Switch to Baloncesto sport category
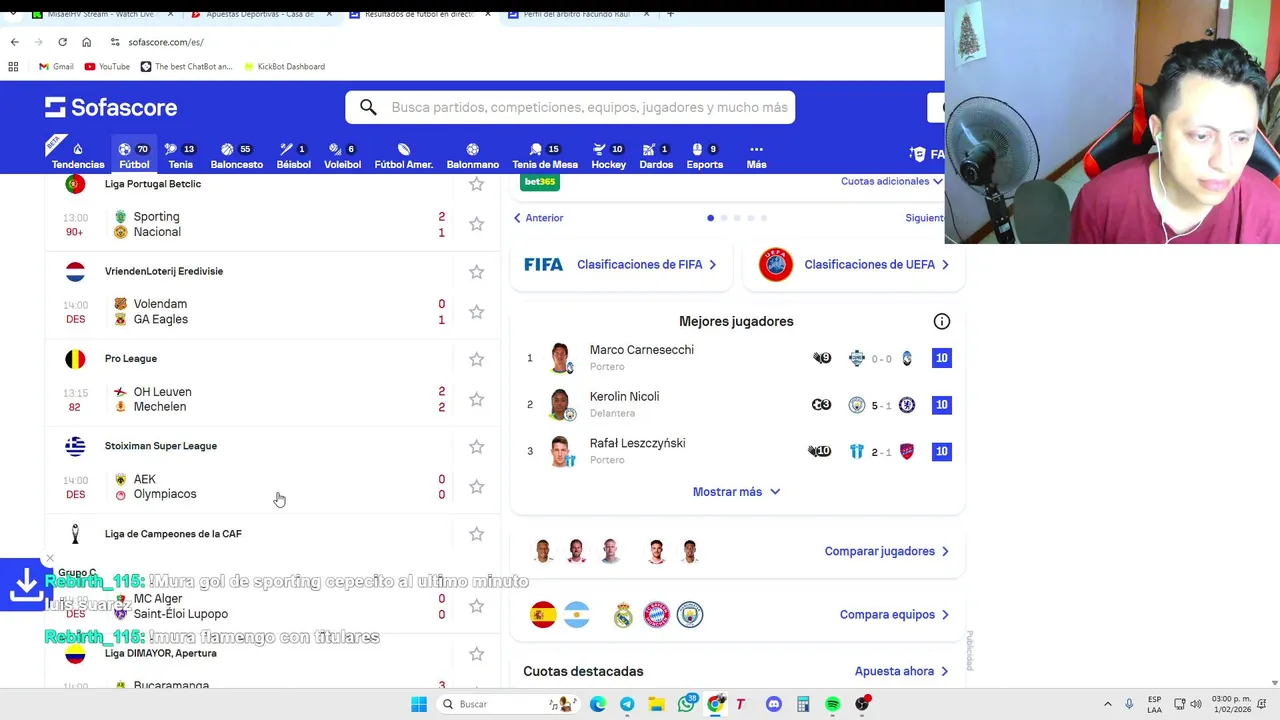 coord(236,155)
